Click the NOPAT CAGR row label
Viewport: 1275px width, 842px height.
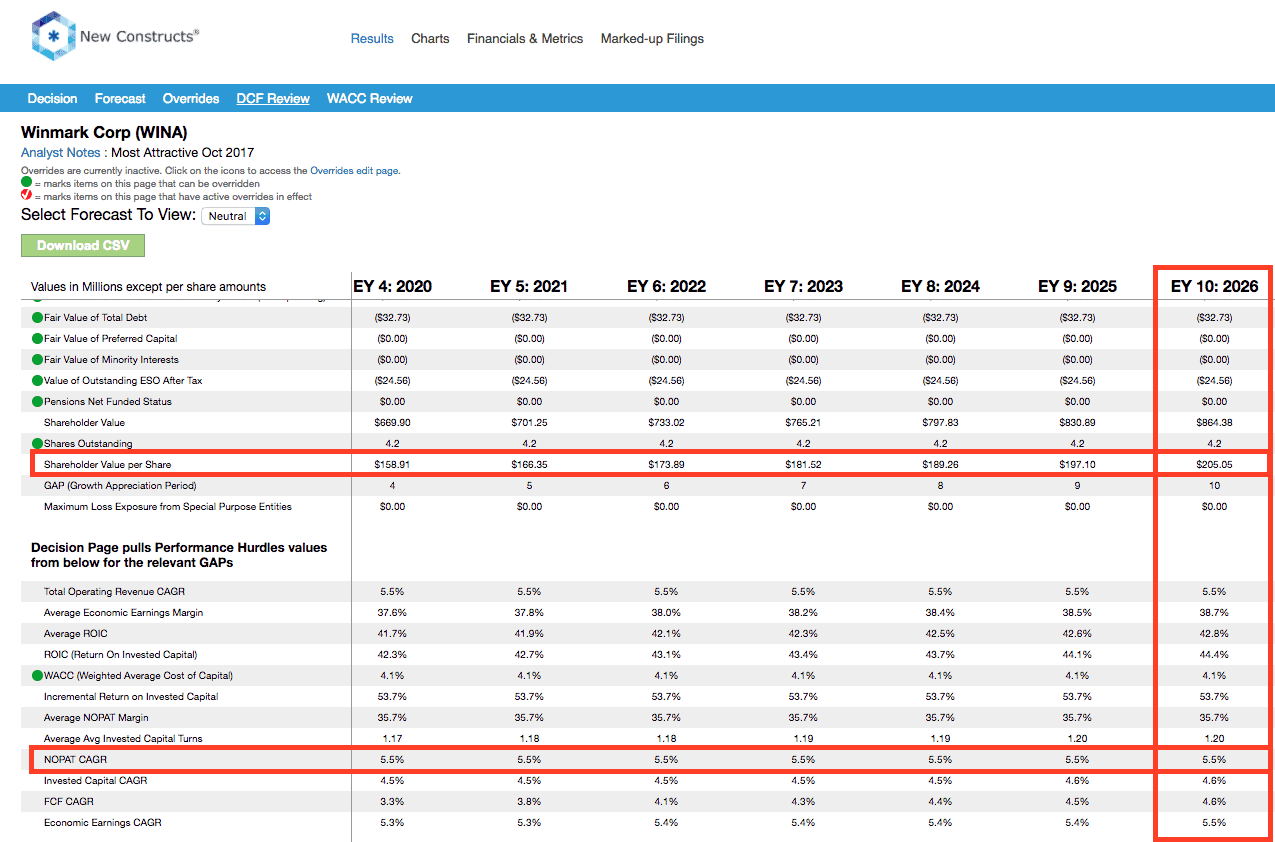point(75,759)
